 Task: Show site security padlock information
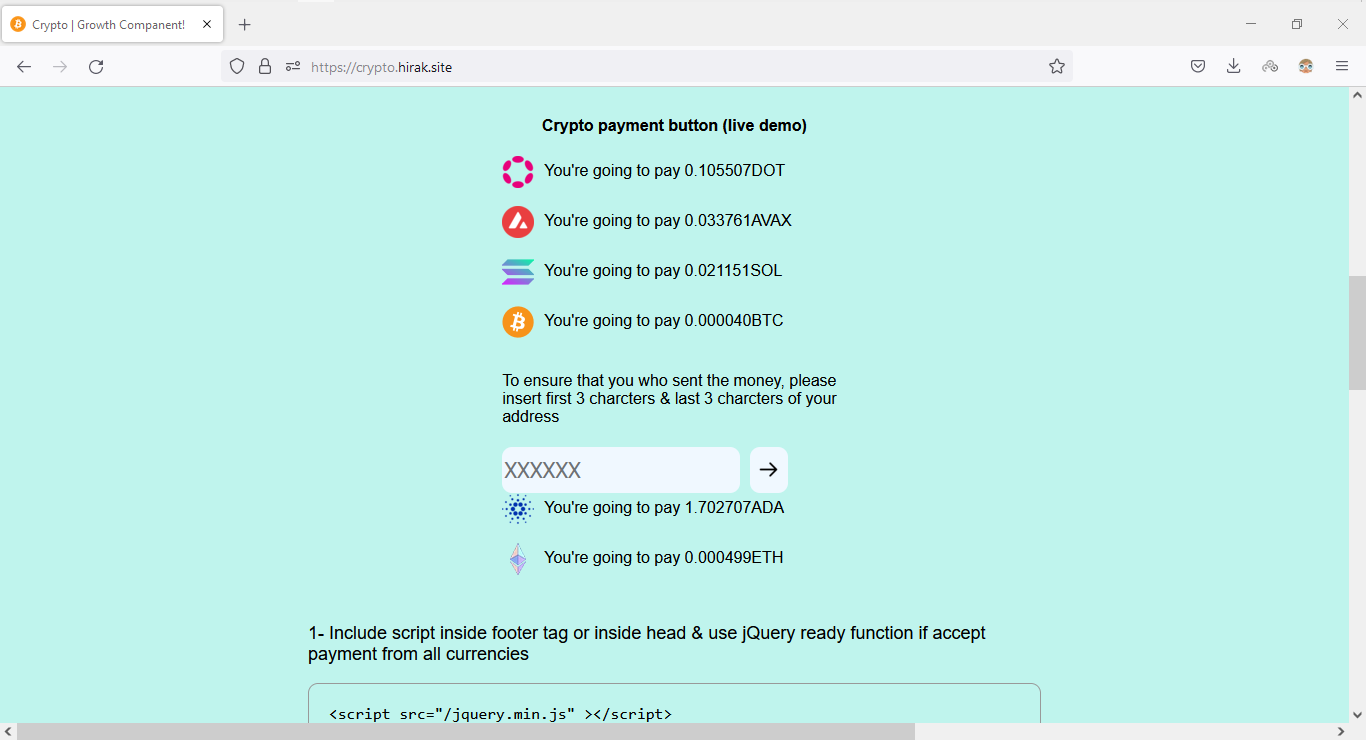coord(265,67)
